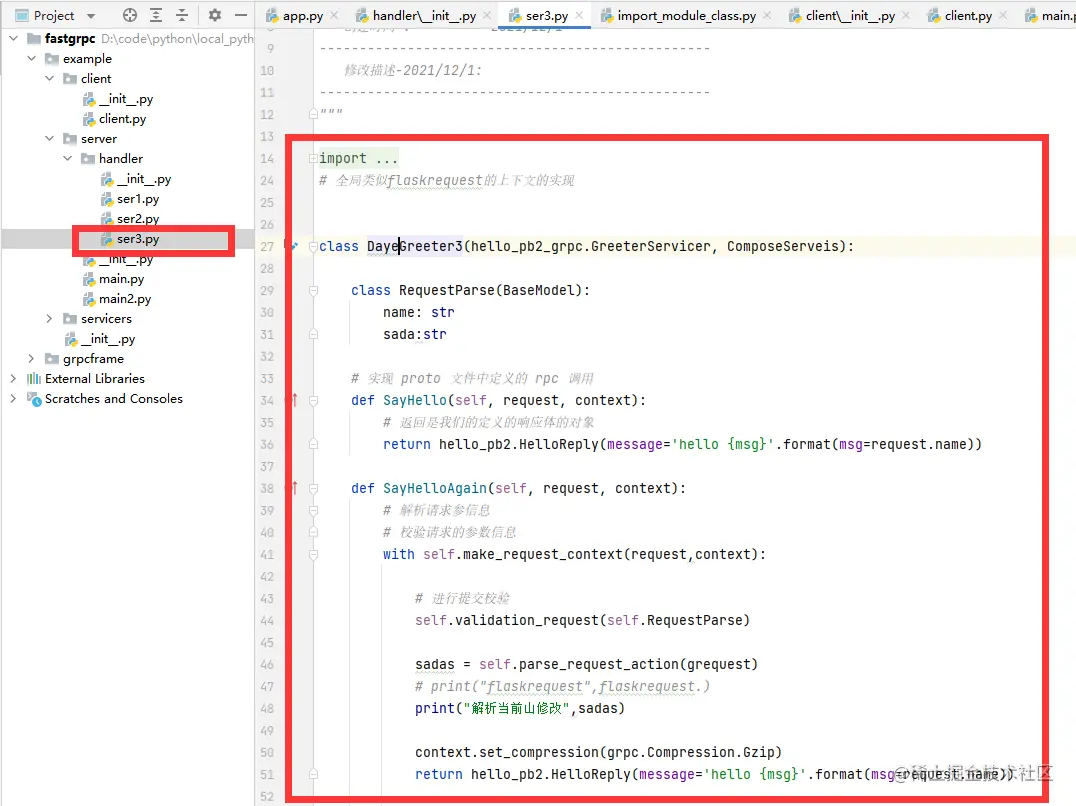Viewport: 1076px width, 806px height.
Task: Click override gutter icon on SayHello line
Action: [x=294, y=400]
